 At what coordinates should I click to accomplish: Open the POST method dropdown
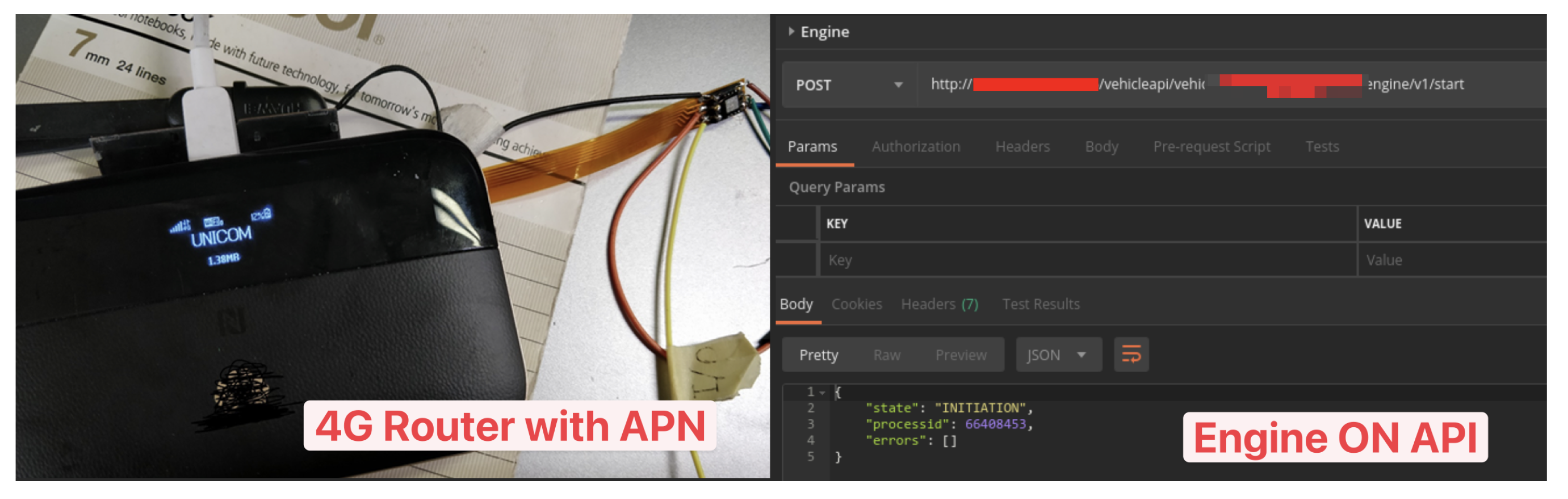point(849,85)
